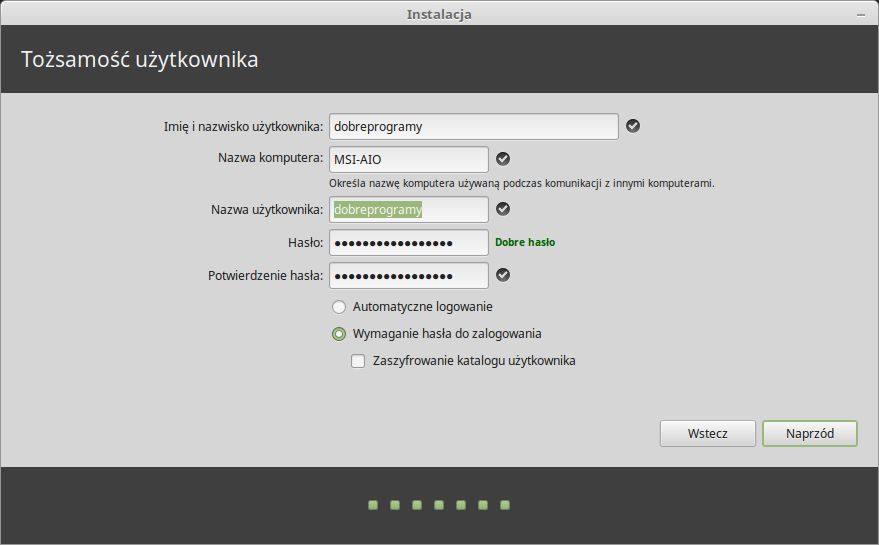Click the Imię i nazwisko użytkownika input field

474,126
